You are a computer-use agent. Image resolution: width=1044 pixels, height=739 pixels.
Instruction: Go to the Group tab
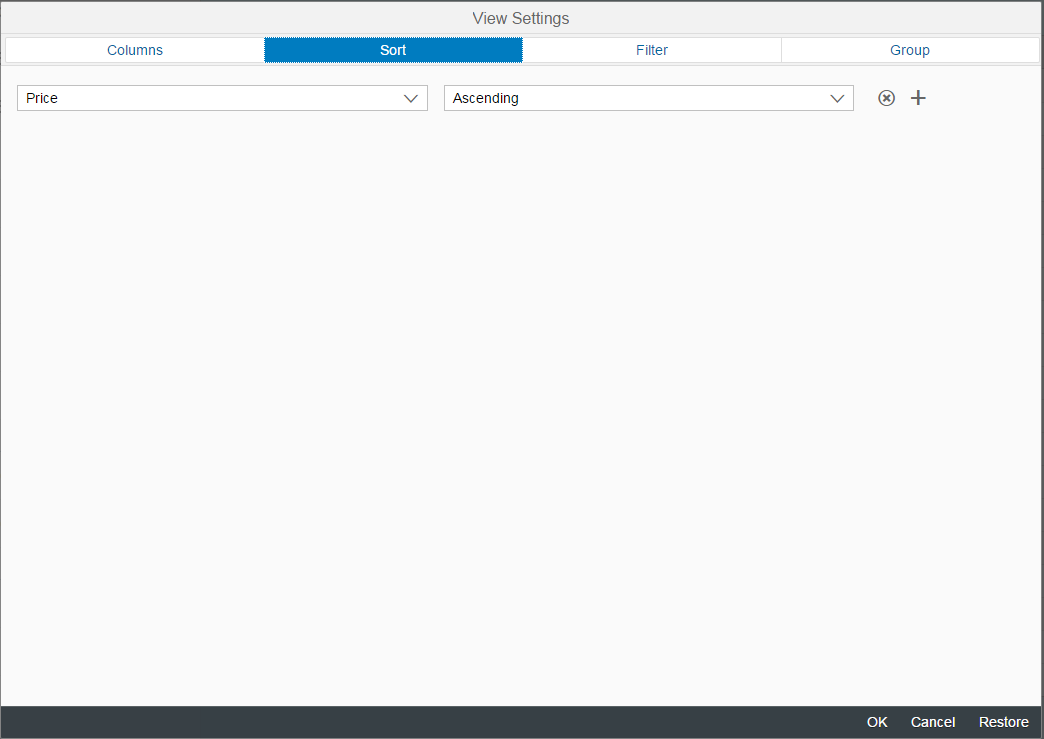(910, 50)
